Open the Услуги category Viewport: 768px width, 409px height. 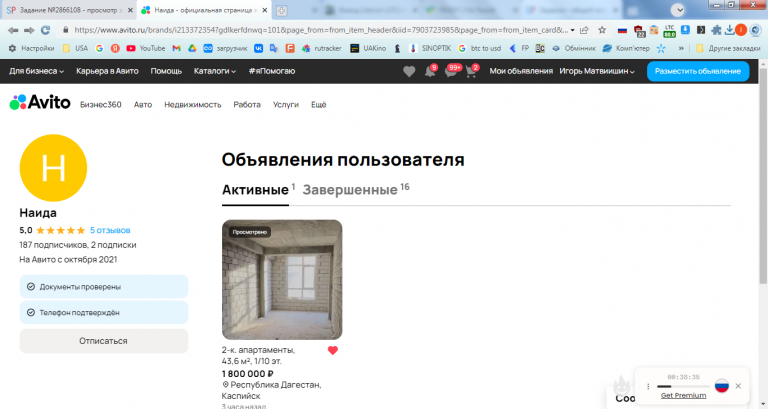[x=286, y=104]
